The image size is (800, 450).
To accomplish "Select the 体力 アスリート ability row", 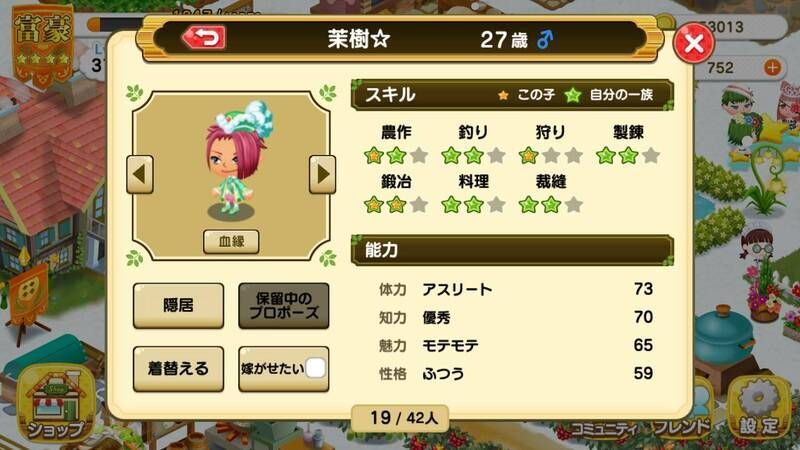I will pyautogui.click(x=515, y=289).
